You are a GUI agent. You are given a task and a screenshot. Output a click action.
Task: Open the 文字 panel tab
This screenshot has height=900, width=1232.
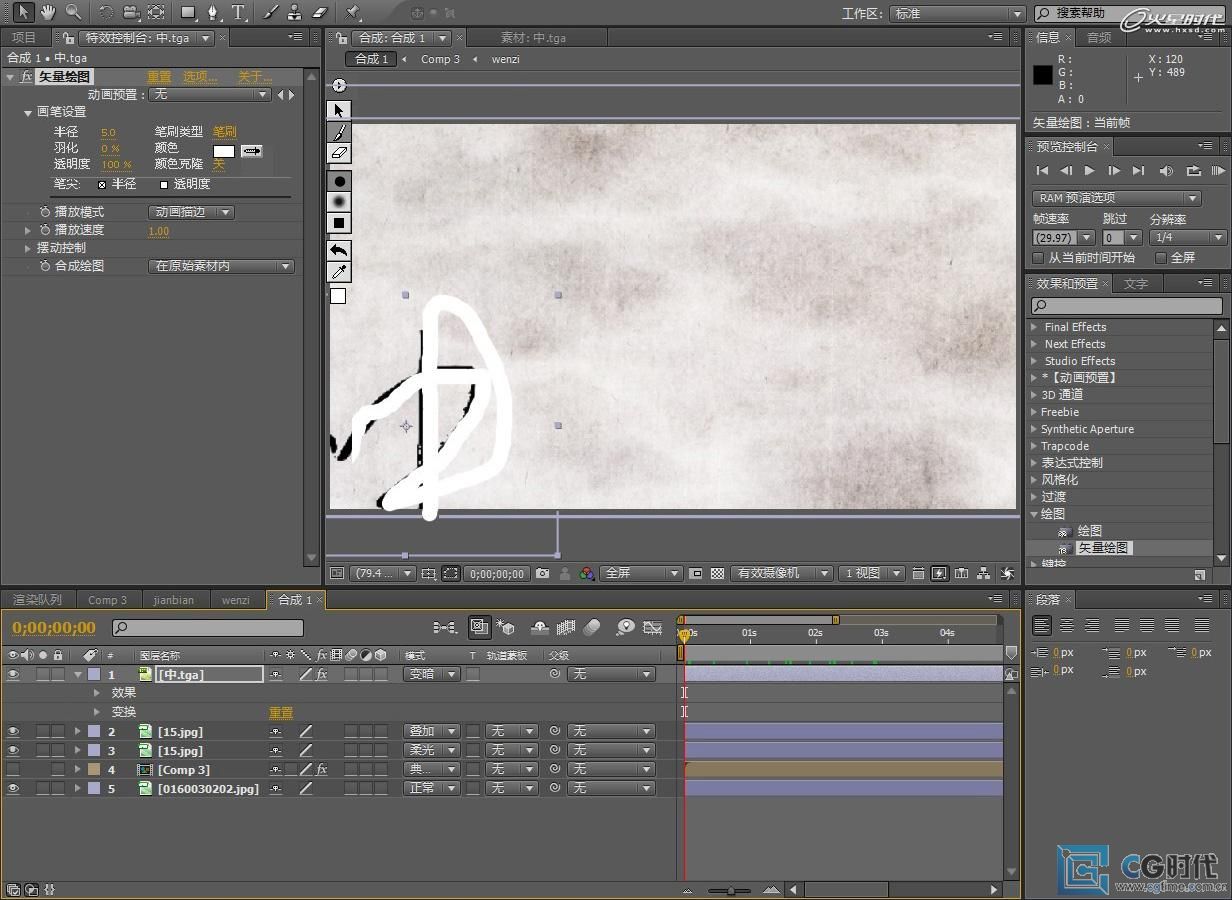pyautogui.click(x=1136, y=284)
